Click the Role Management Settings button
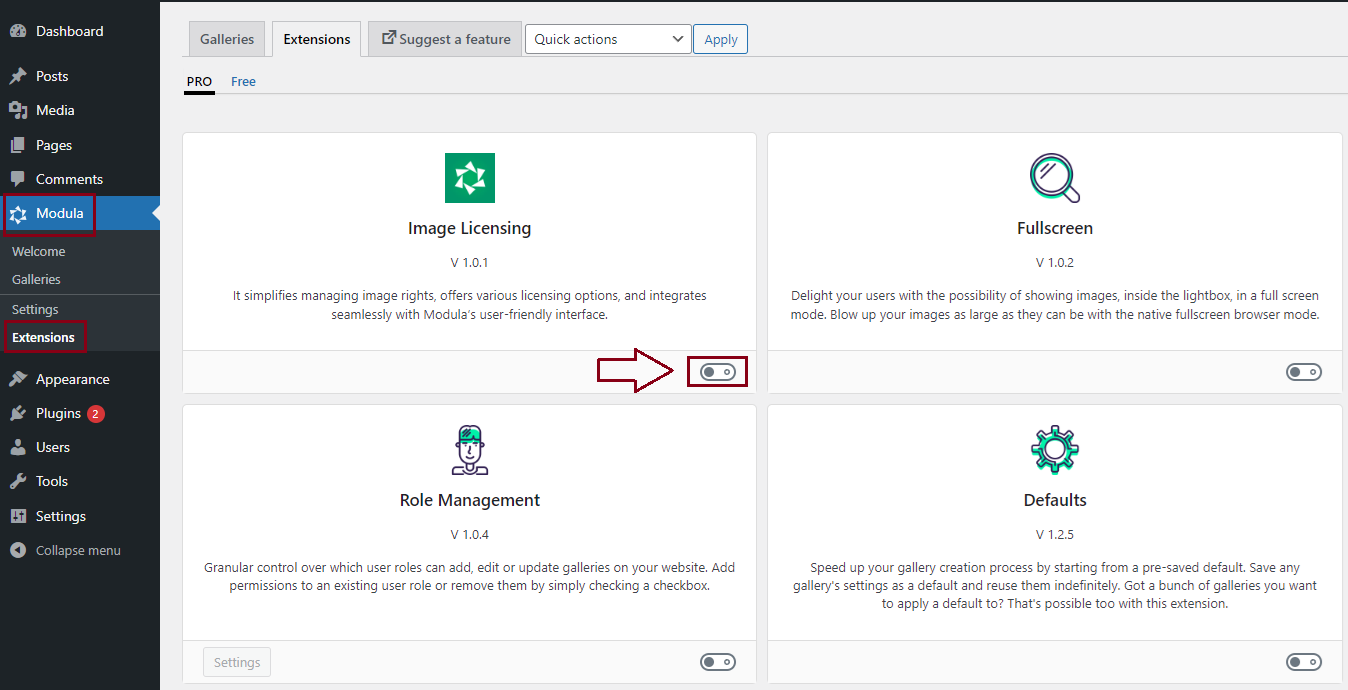Viewport: 1348px width, 690px height. click(x=237, y=662)
